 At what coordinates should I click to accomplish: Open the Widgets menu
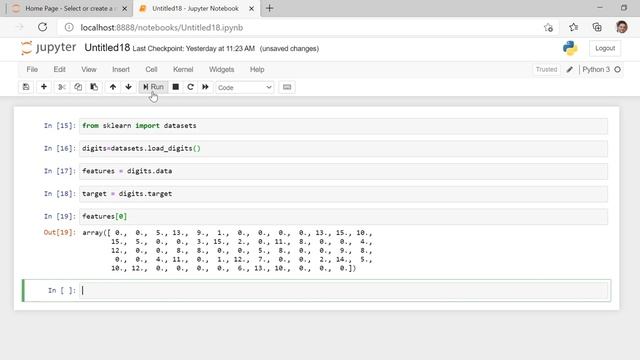pos(222,69)
